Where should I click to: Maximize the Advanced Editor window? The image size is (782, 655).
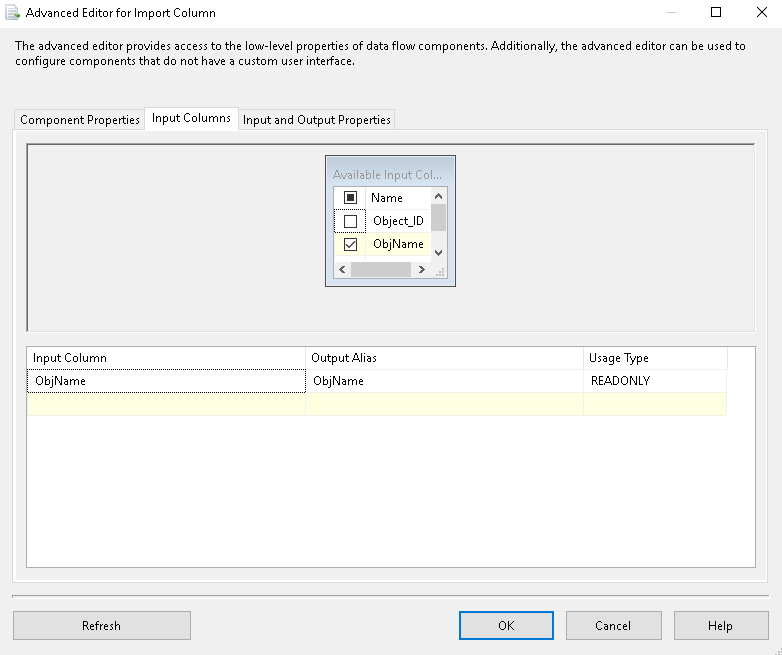point(716,13)
